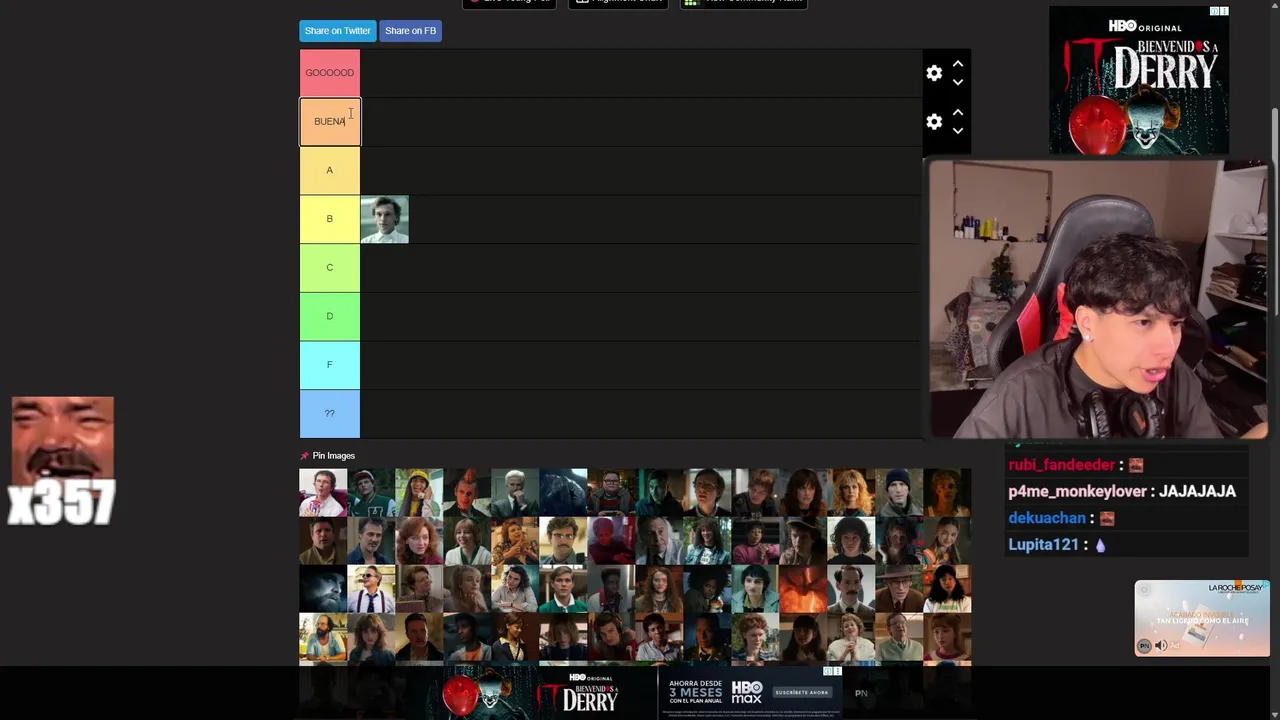The width and height of the screenshot is (1280, 720).
Task: Open the Bienvenidos a Derry top-right ad
Action: pyautogui.click(x=1139, y=81)
